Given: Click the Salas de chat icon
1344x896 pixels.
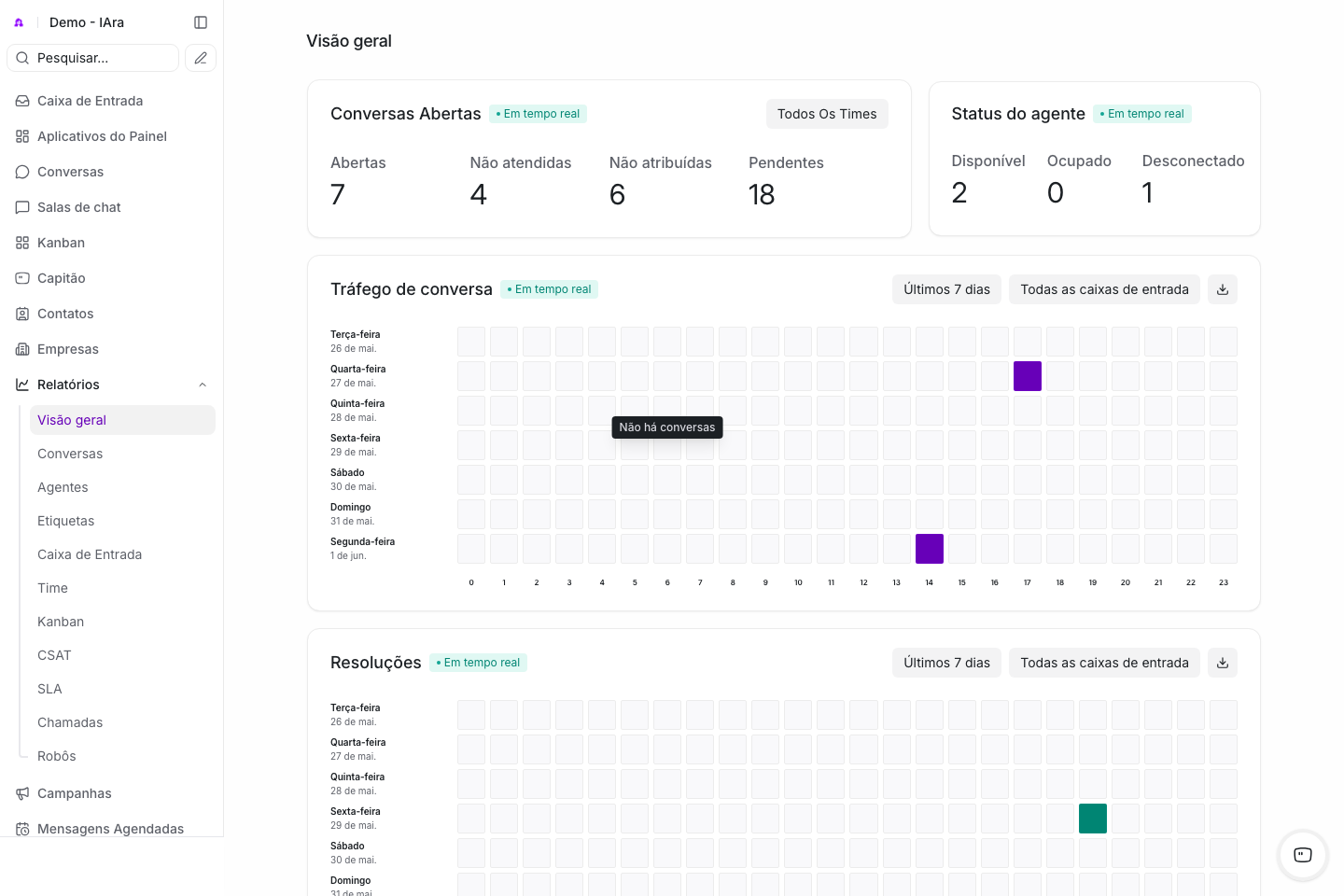Looking at the screenshot, I should (x=22, y=207).
